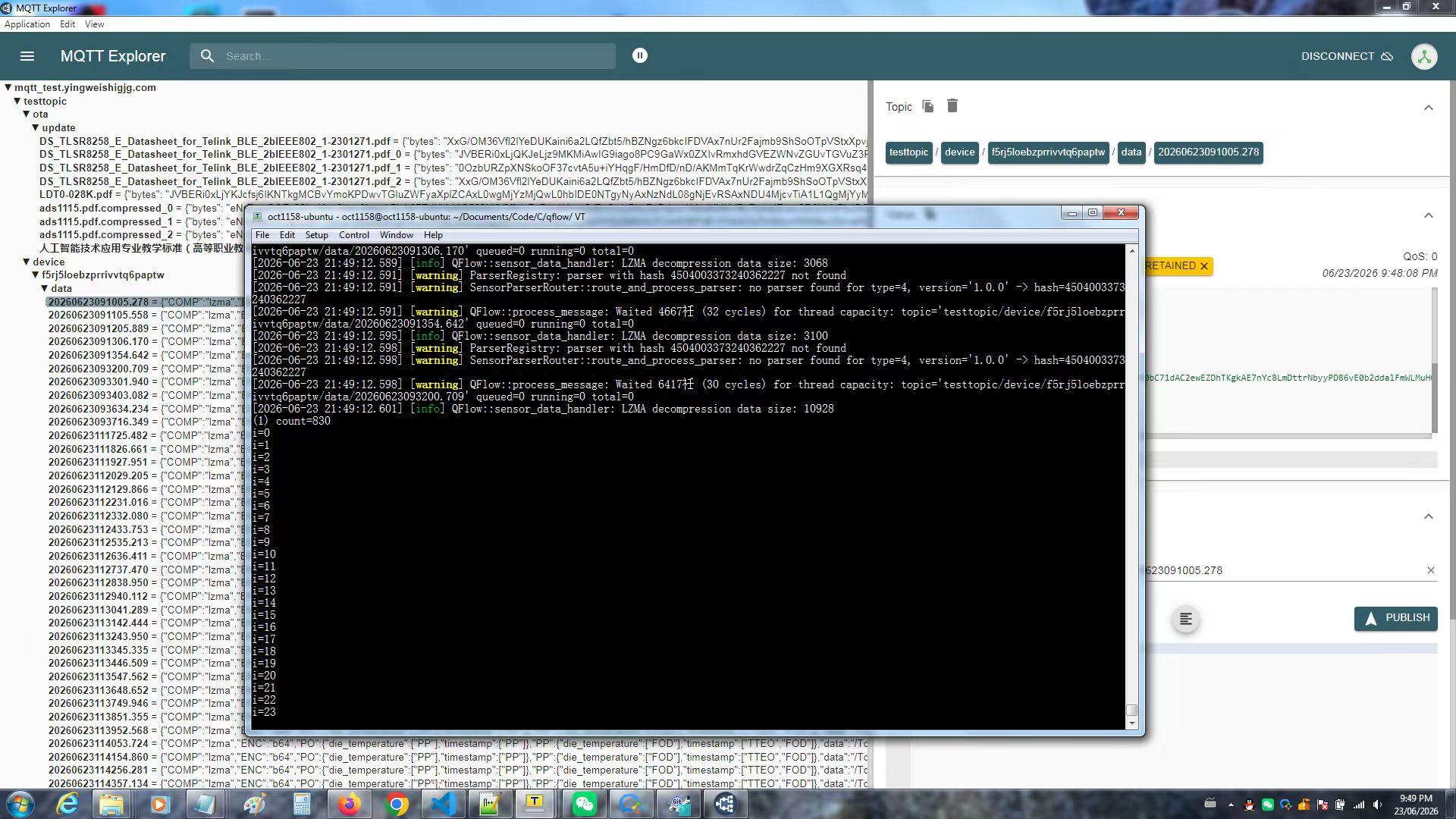The image size is (1456, 819).
Task: Open Paint from the taskbar
Action: (254, 804)
